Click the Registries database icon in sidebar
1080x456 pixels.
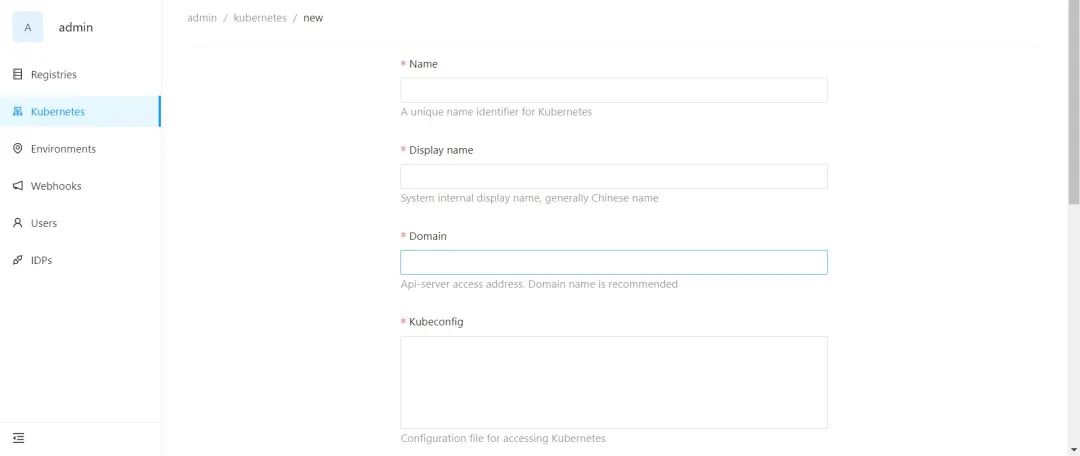pyautogui.click(x=17, y=74)
